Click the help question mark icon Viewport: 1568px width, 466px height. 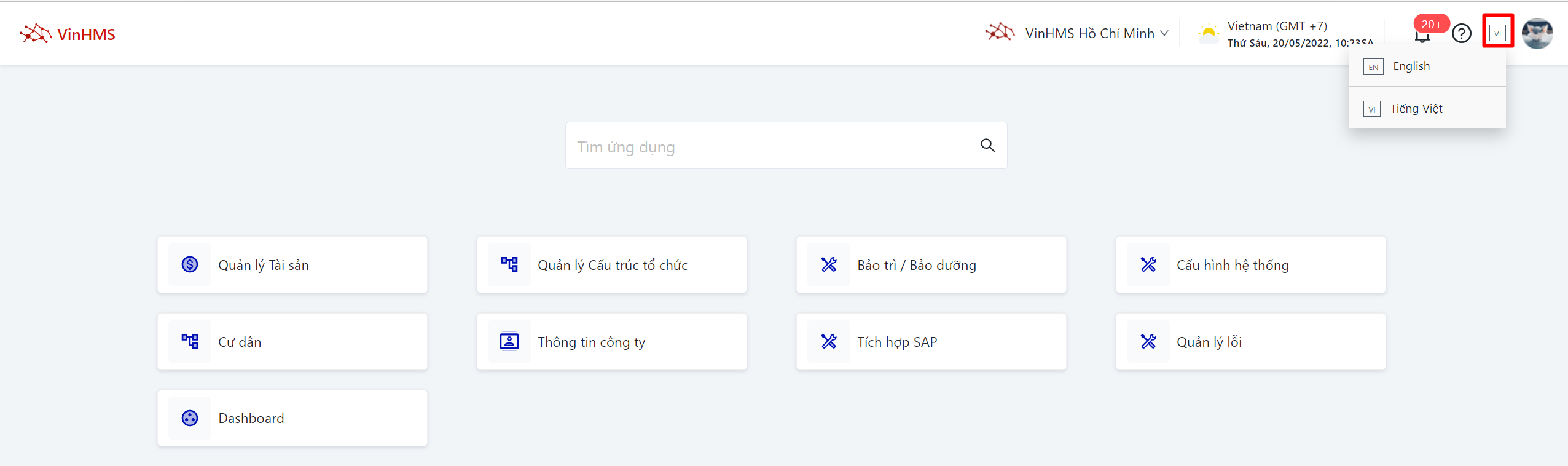tap(1461, 33)
